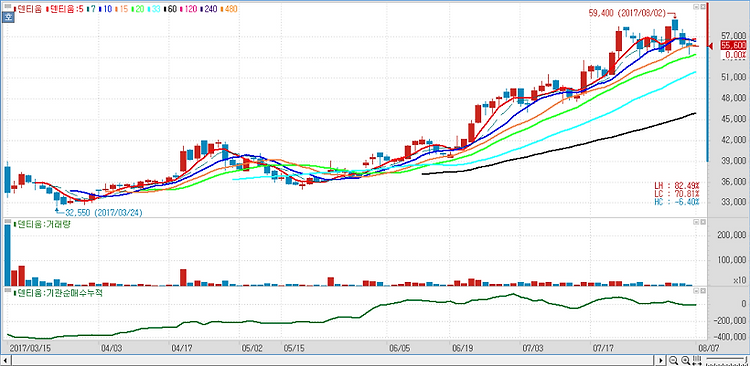Click red current-price arrow marker
This screenshot has width=750, height=366.
pyautogui.click(x=711, y=45)
